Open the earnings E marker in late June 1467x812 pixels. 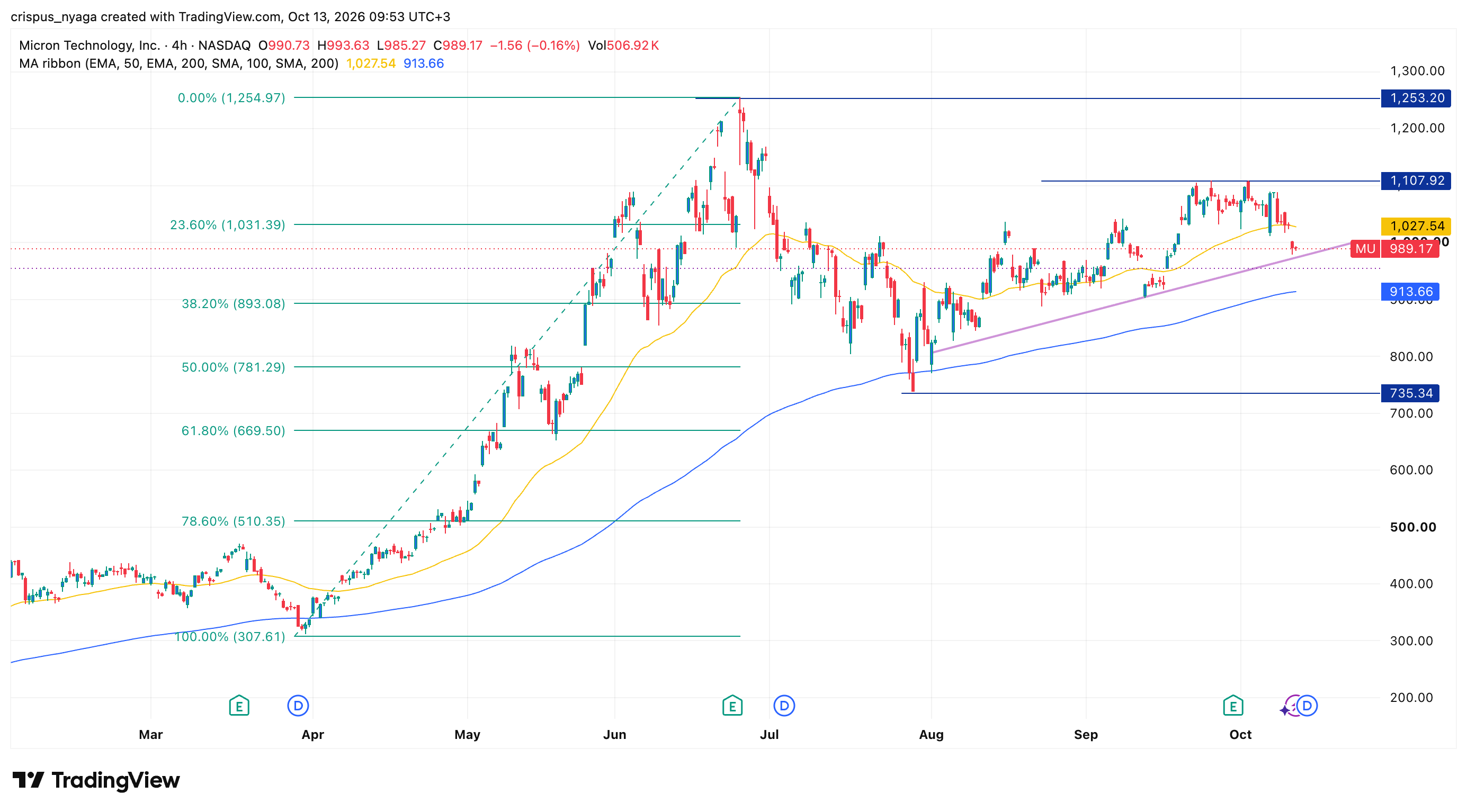click(732, 706)
